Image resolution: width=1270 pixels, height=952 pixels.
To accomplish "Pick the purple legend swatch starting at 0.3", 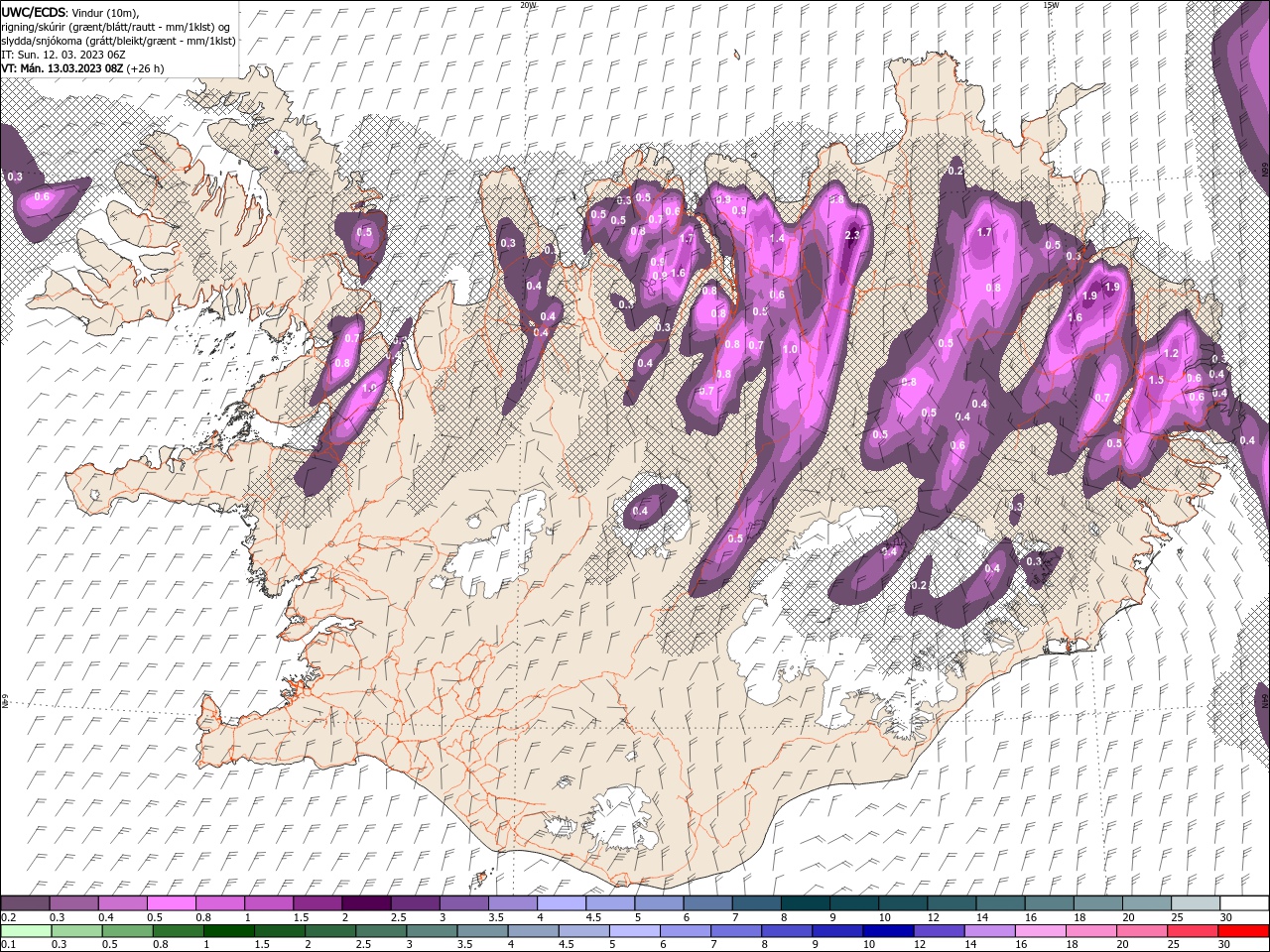I will [x=73, y=903].
